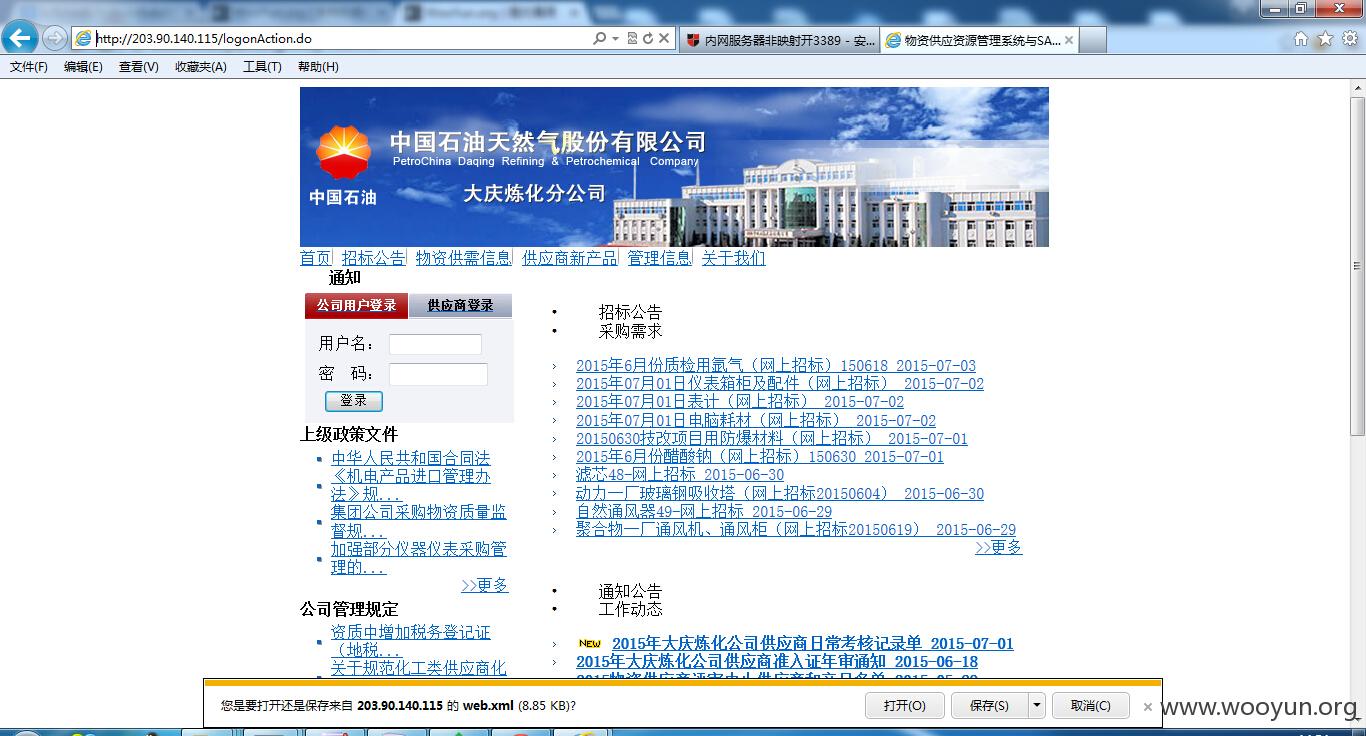The width and height of the screenshot is (1366, 736).
Task: Open the 工具(T) menu
Action: tap(262, 67)
